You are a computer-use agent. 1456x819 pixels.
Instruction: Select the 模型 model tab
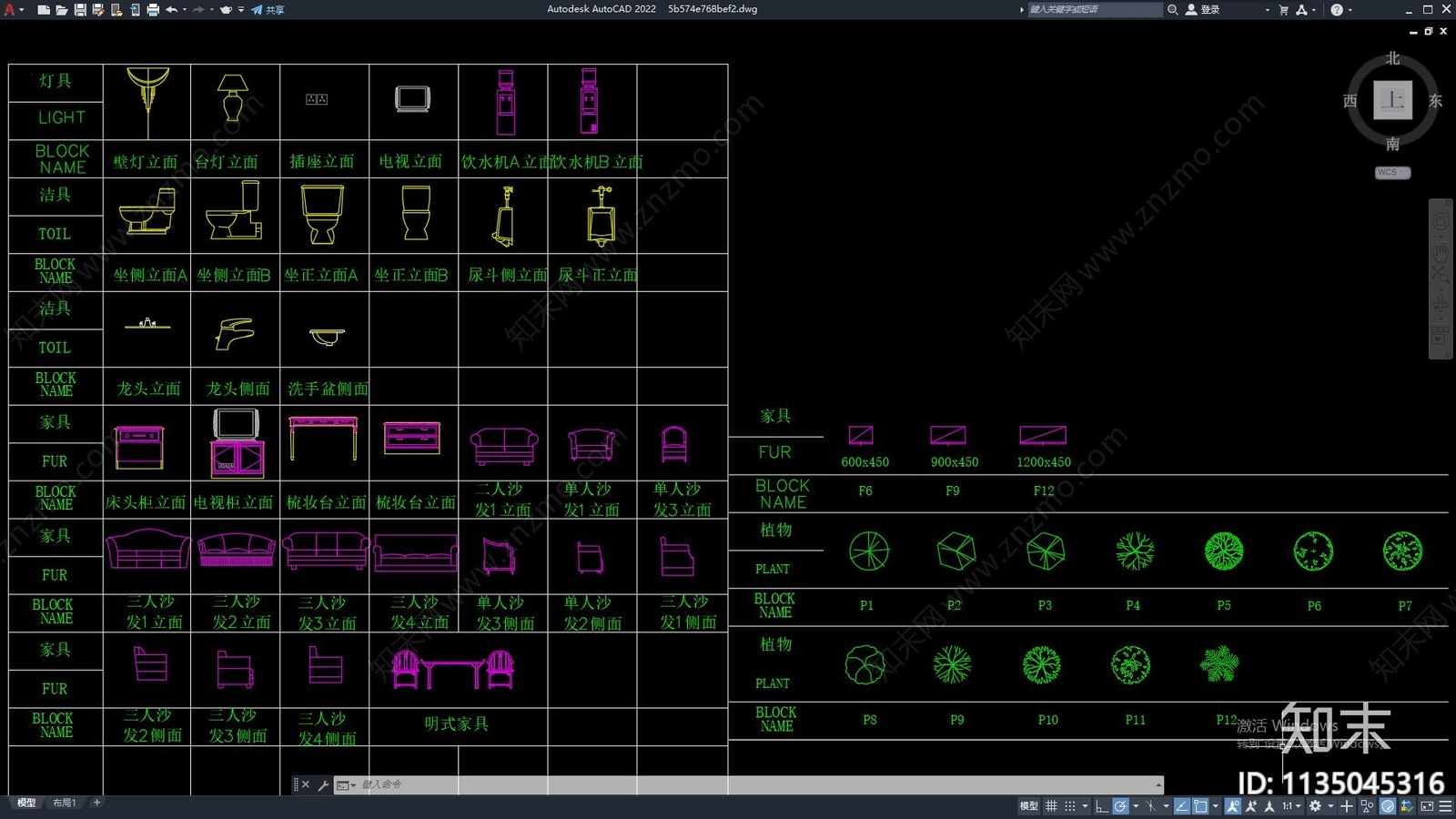pyautogui.click(x=26, y=803)
